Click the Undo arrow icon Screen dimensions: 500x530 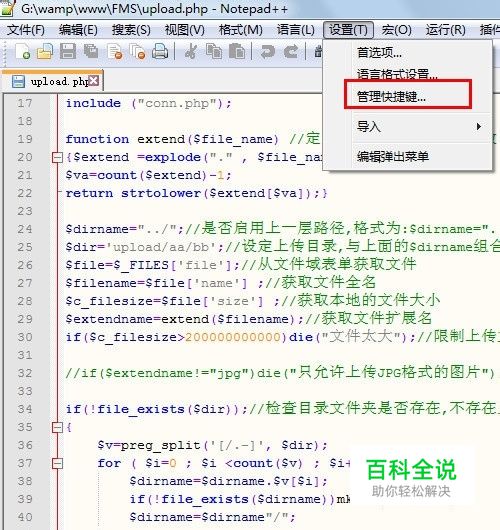pos(268,52)
